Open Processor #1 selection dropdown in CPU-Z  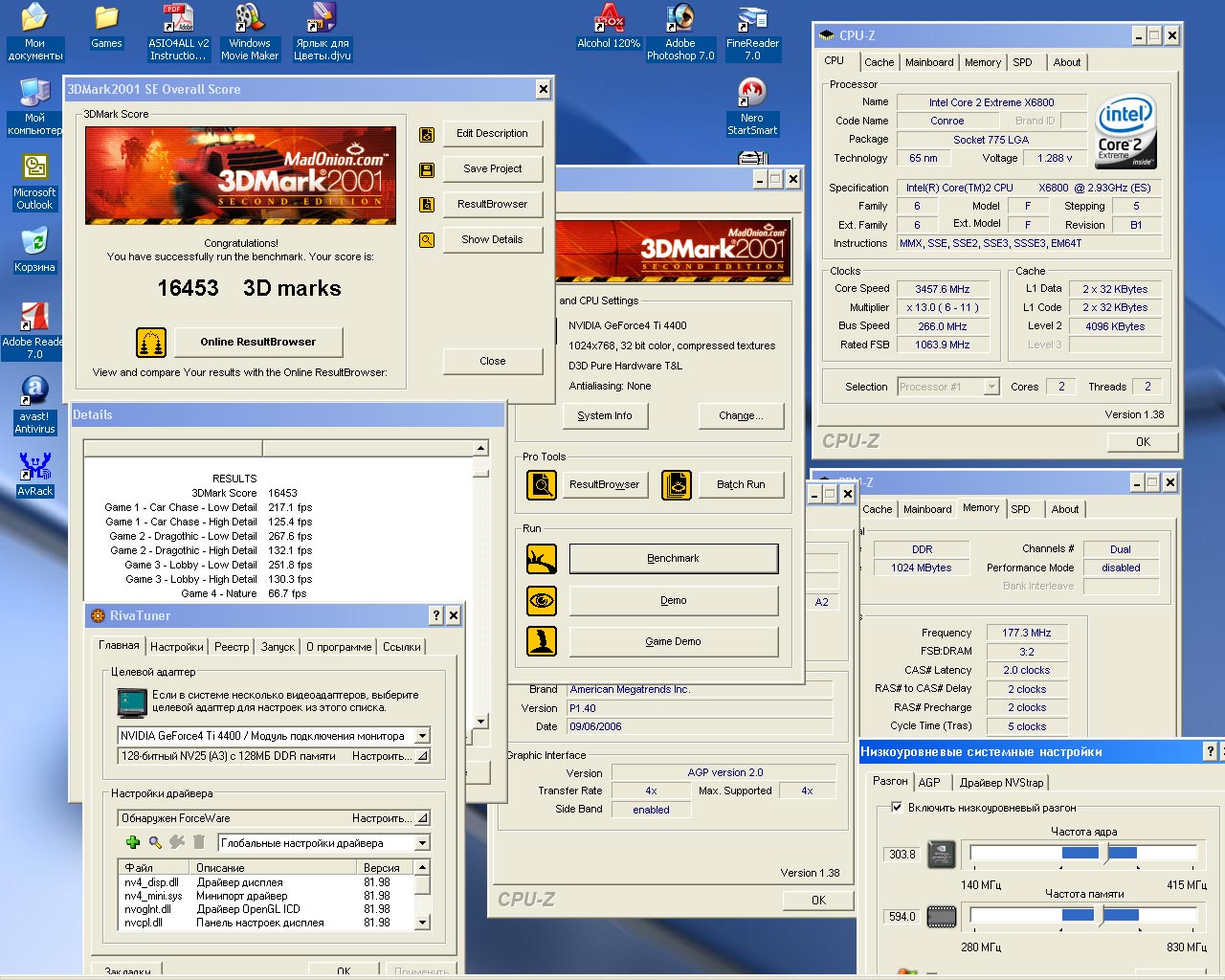tap(991, 387)
